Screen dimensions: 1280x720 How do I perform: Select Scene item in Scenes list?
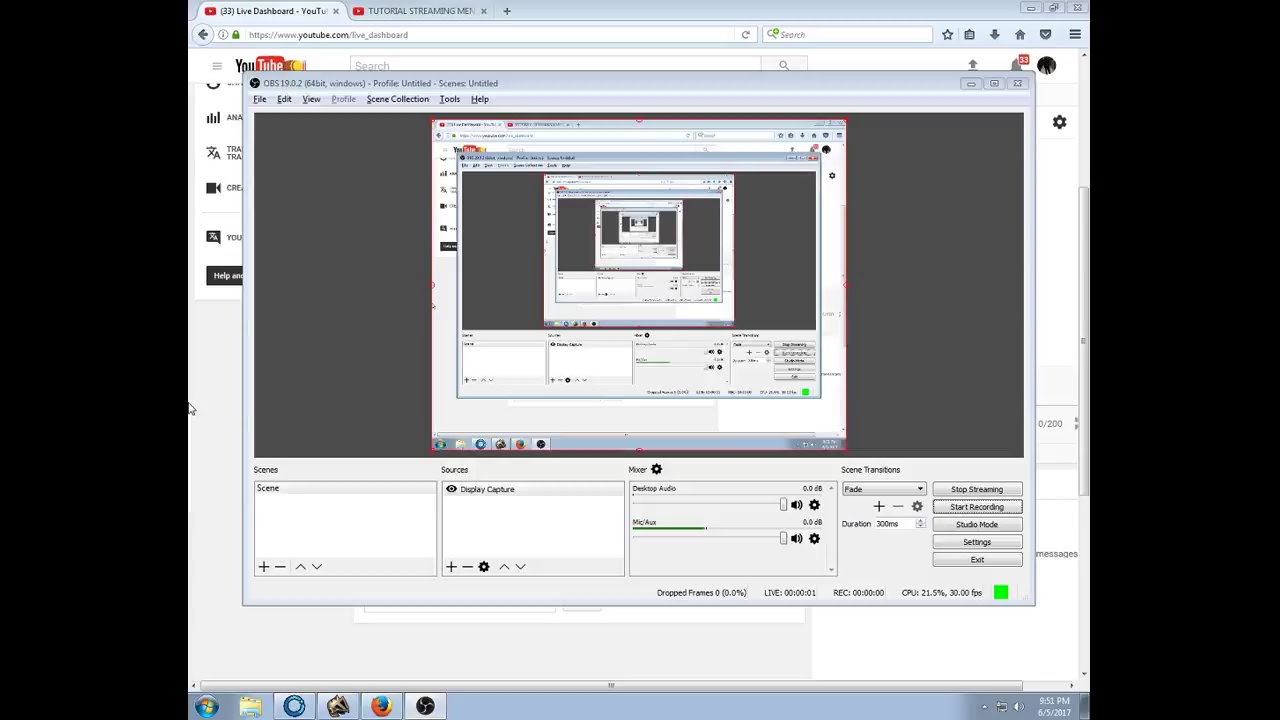(345, 488)
